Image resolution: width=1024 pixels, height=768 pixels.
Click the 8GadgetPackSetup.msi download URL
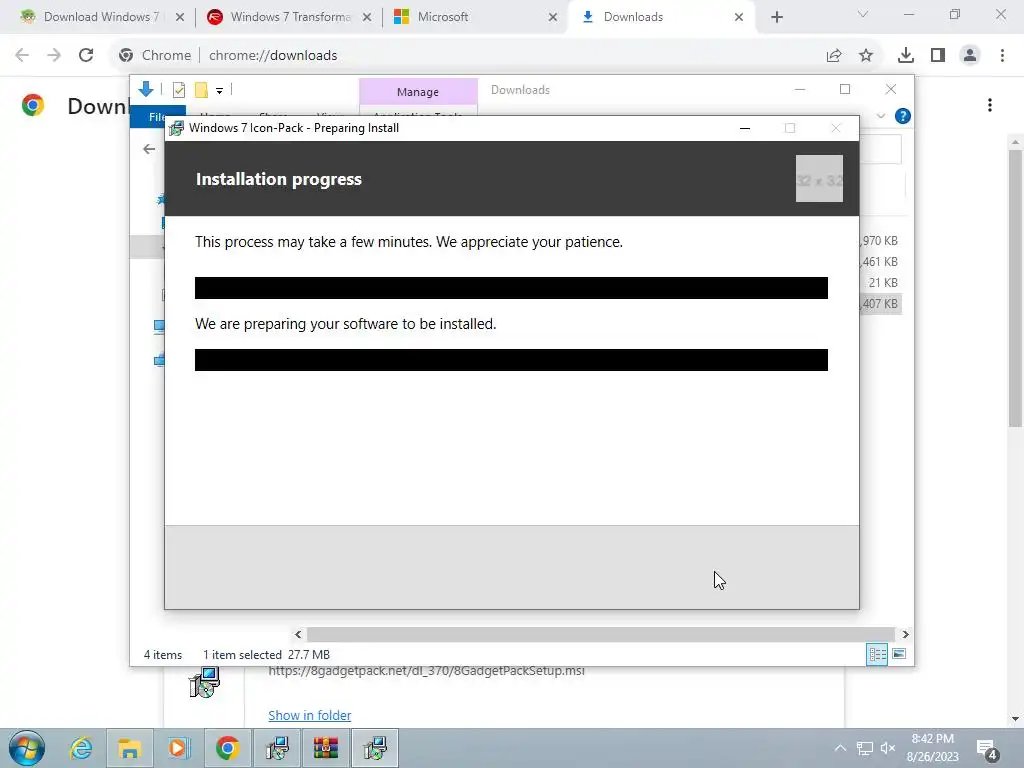pyautogui.click(x=426, y=671)
